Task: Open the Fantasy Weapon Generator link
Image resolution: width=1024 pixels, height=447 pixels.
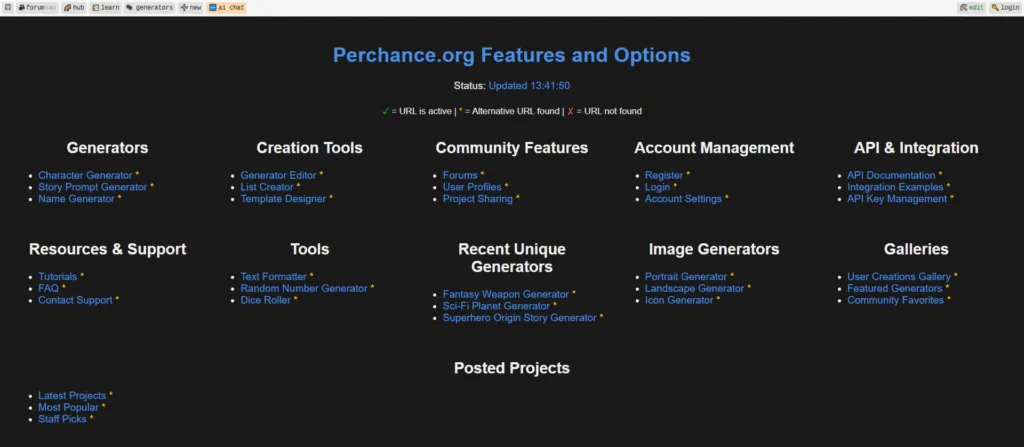Action: coord(505,294)
